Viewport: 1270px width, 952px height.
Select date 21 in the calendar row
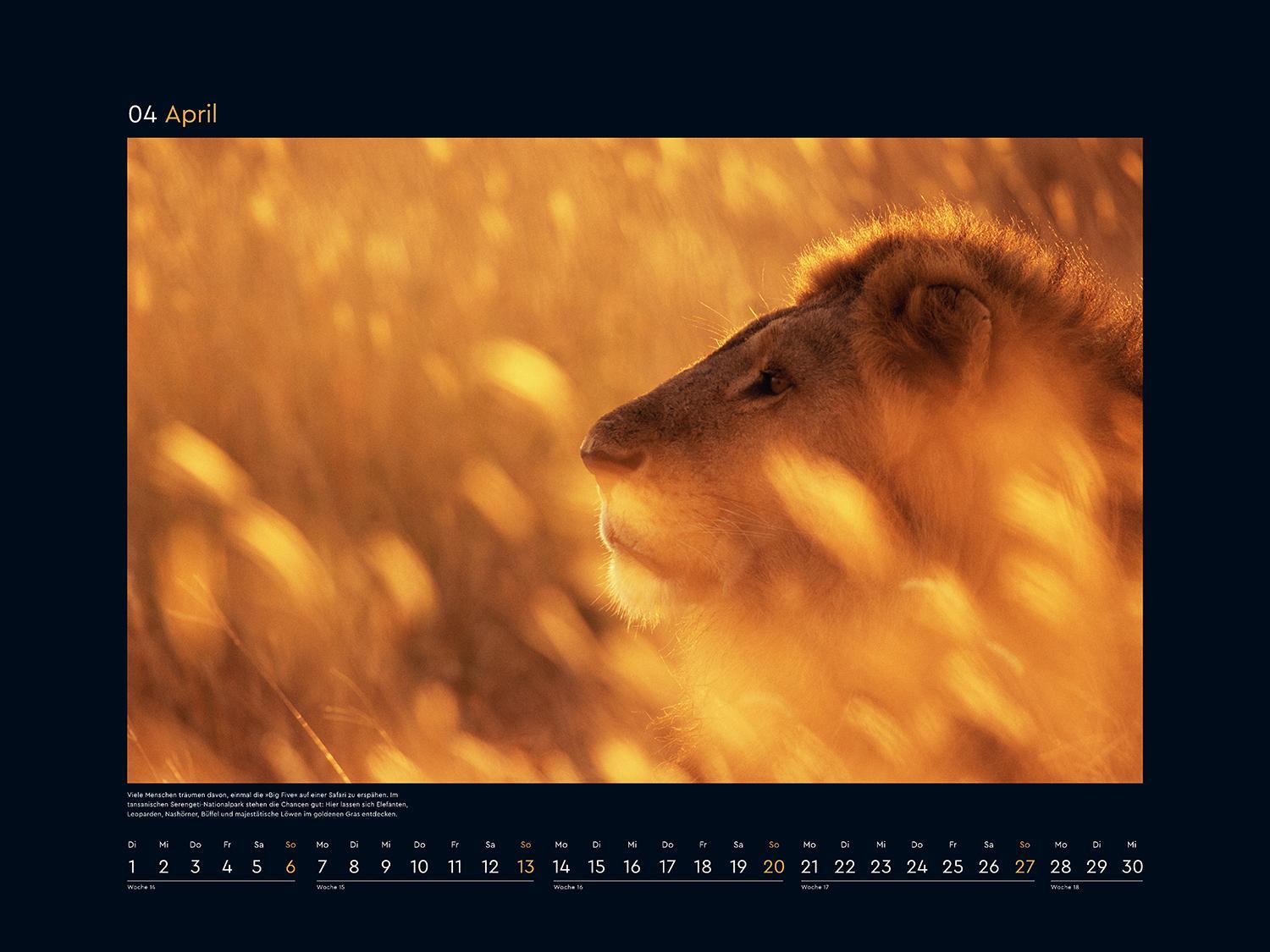(809, 867)
